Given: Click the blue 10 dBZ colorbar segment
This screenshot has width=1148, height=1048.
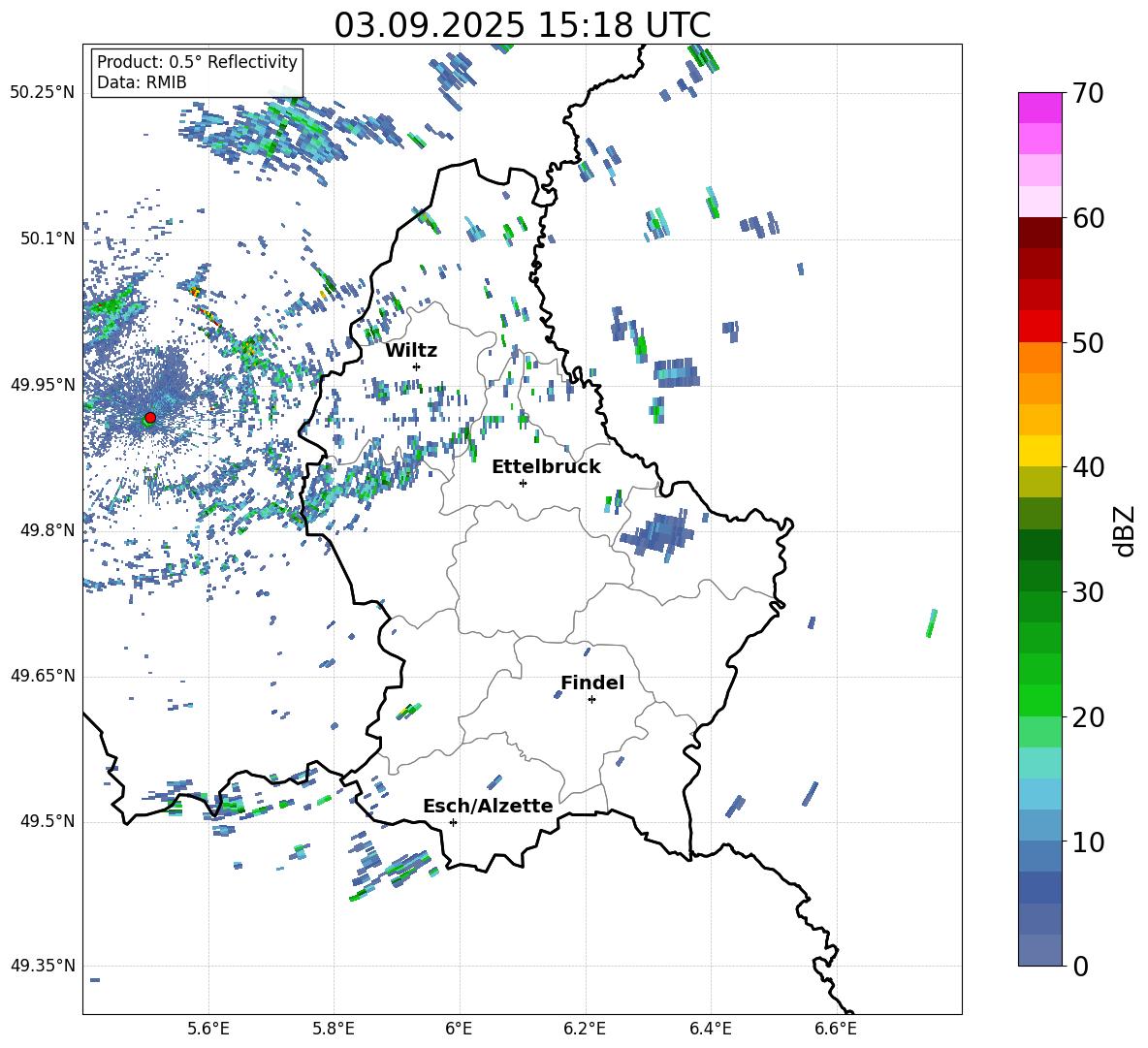Looking at the screenshot, I should pyautogui.click(x=1039, y=825).
